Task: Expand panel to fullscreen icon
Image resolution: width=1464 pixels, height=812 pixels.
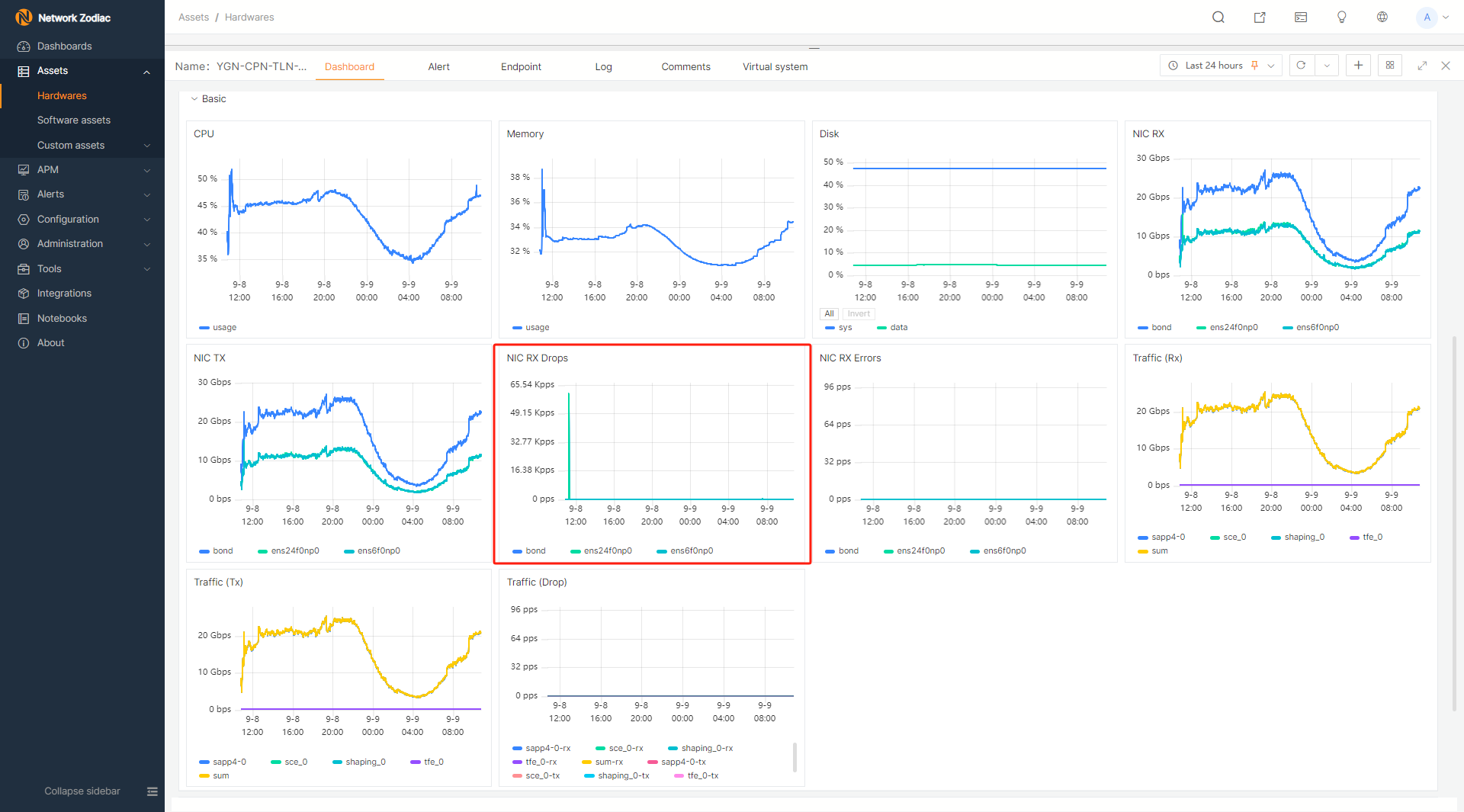Action: pyautogui.click(x=1422, y=66)
